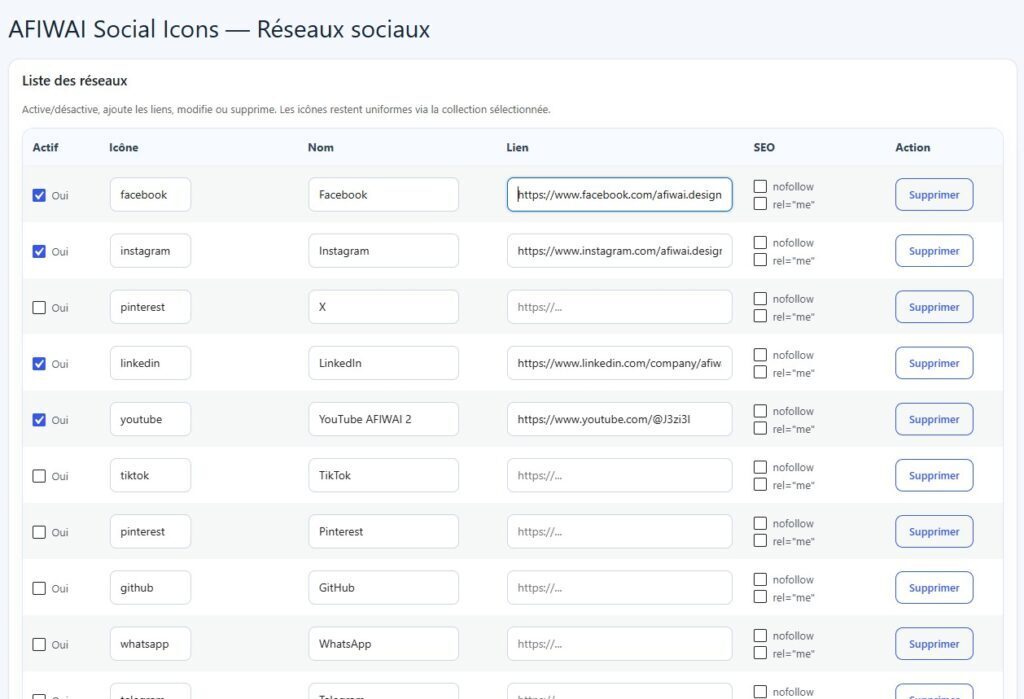Check nofollow in the TikTok row
The height and width of the screenshot is (699, 1024).
760,467
